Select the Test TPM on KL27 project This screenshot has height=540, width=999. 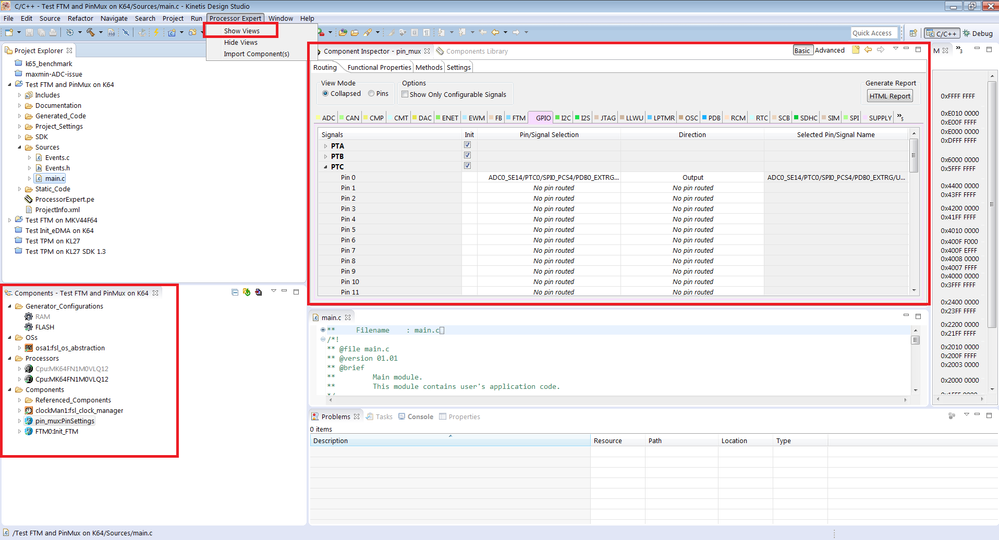click(52, 241)
